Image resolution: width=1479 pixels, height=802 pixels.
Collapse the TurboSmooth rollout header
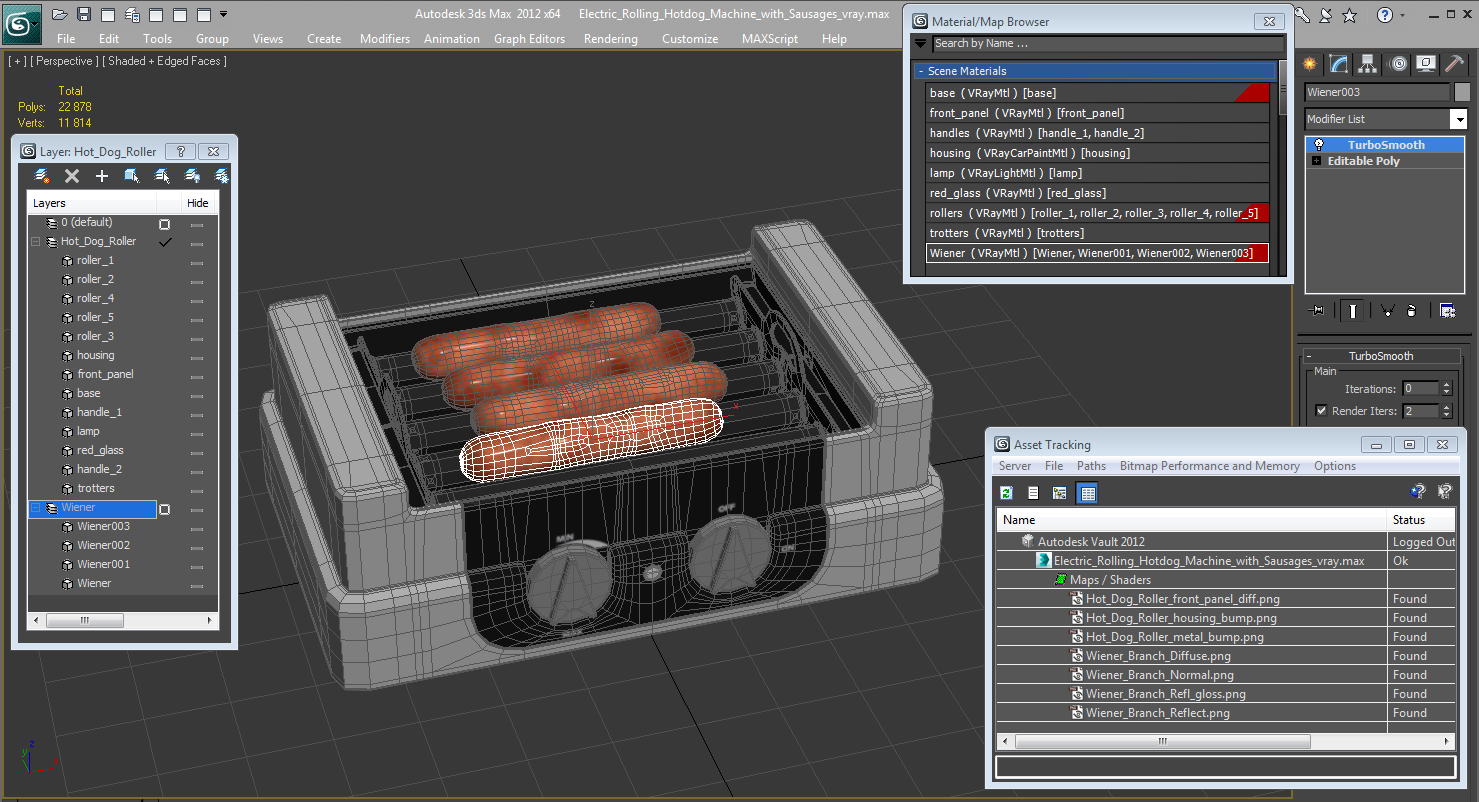pos(1380,356)
